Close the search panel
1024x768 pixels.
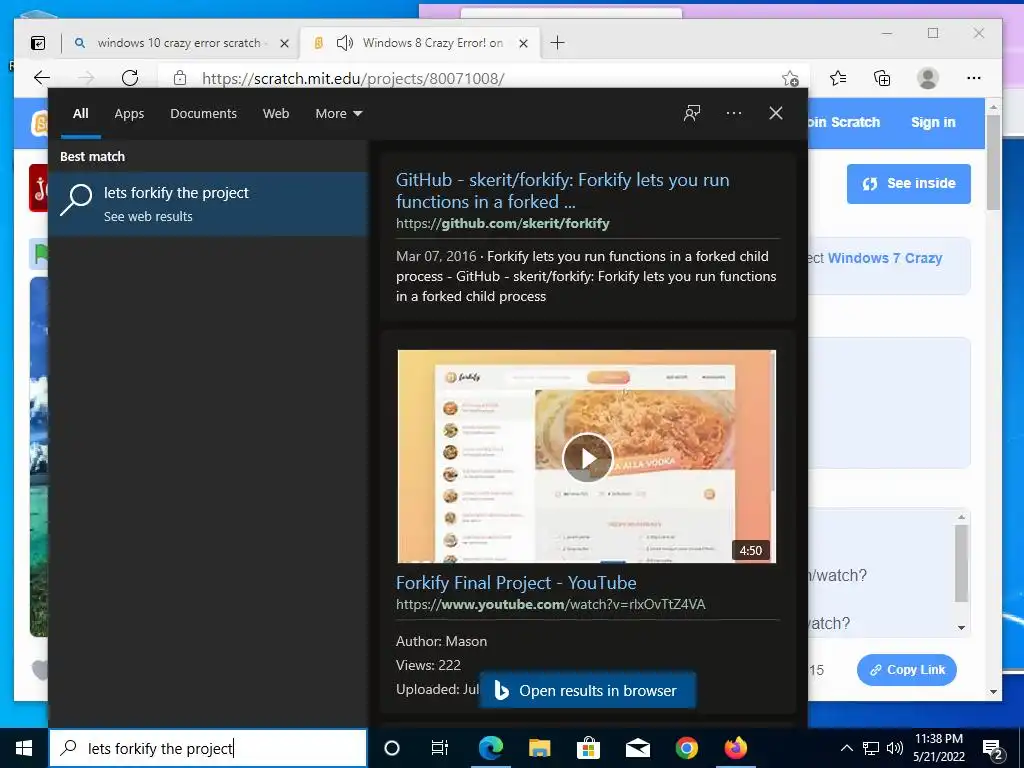pyautogui.click(x=775, y=113)
